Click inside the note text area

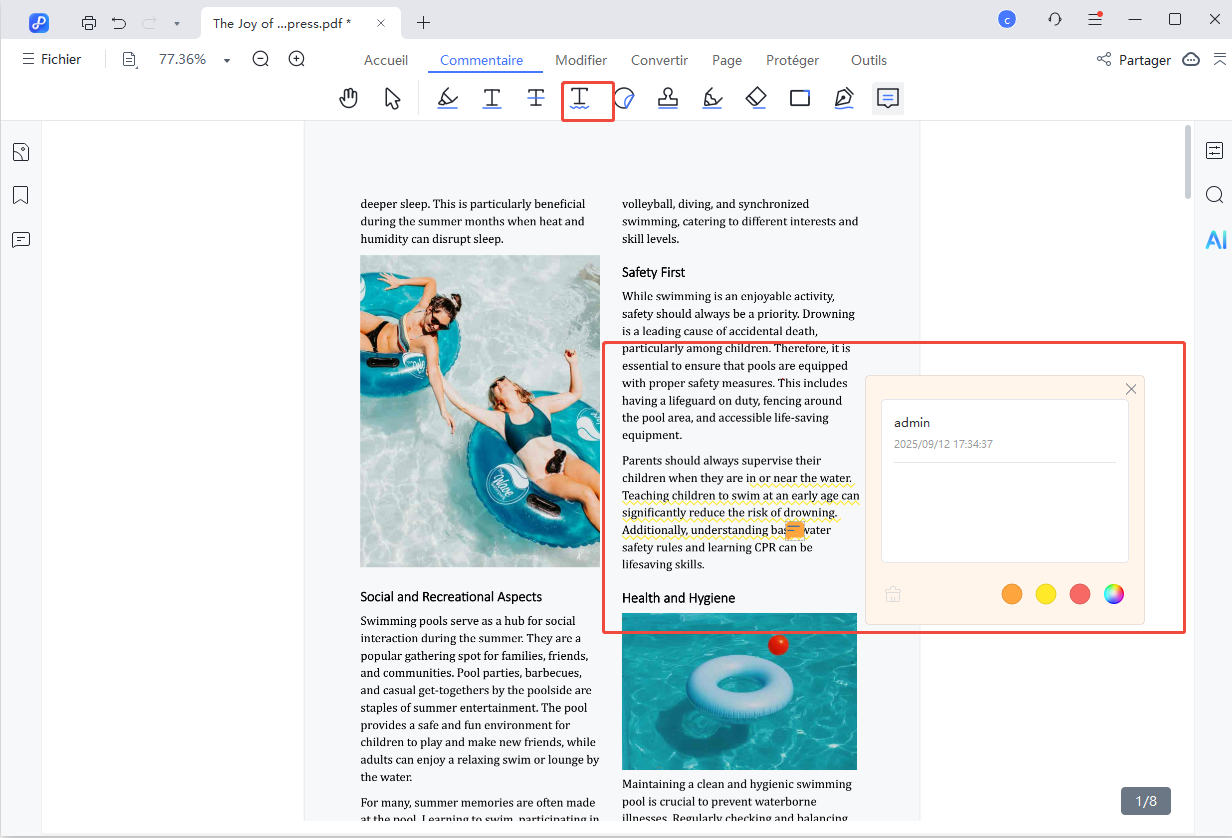click(x=1004, y=510)
